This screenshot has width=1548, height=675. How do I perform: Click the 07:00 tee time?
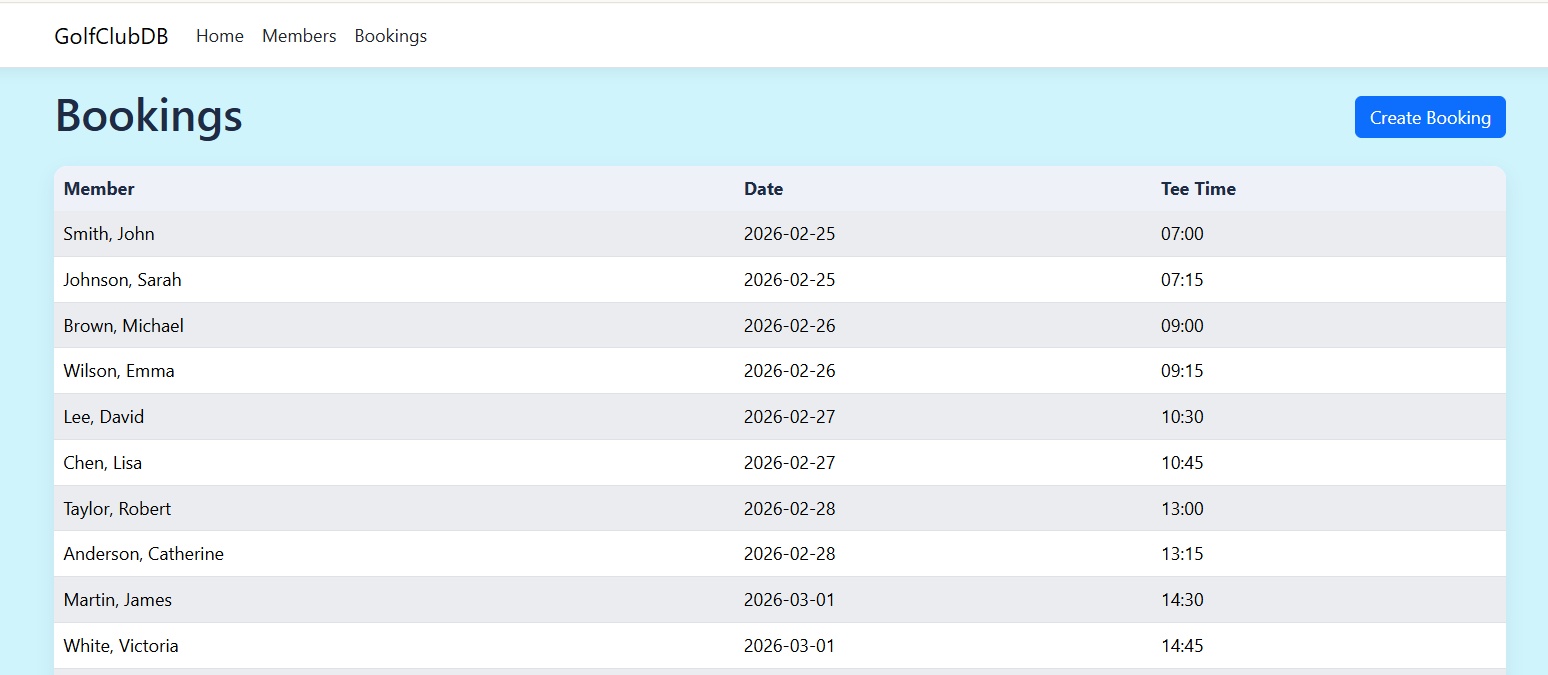coord(1183,234)
